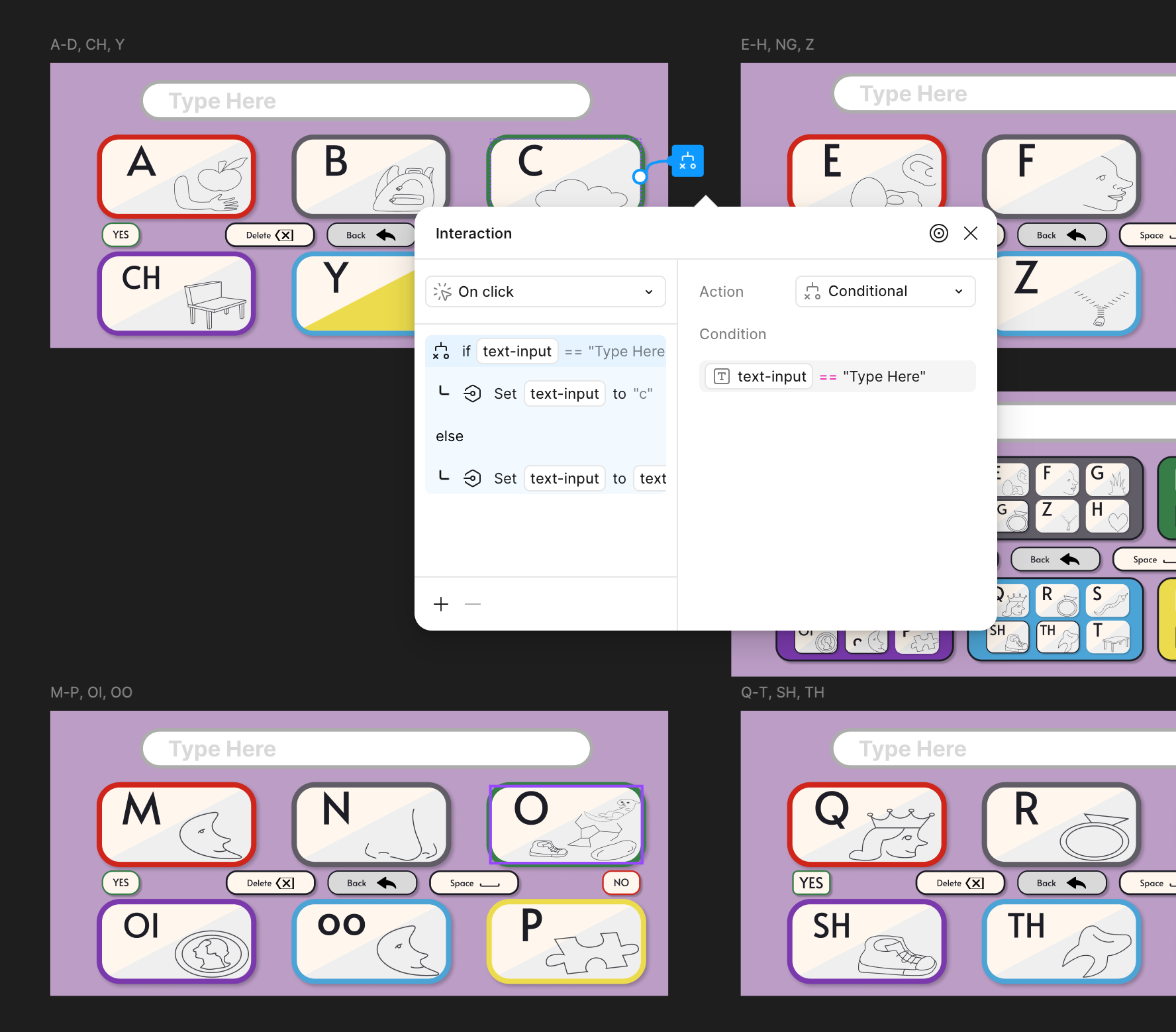
Task: Close the Interaction panel
Action: [971, 233]
